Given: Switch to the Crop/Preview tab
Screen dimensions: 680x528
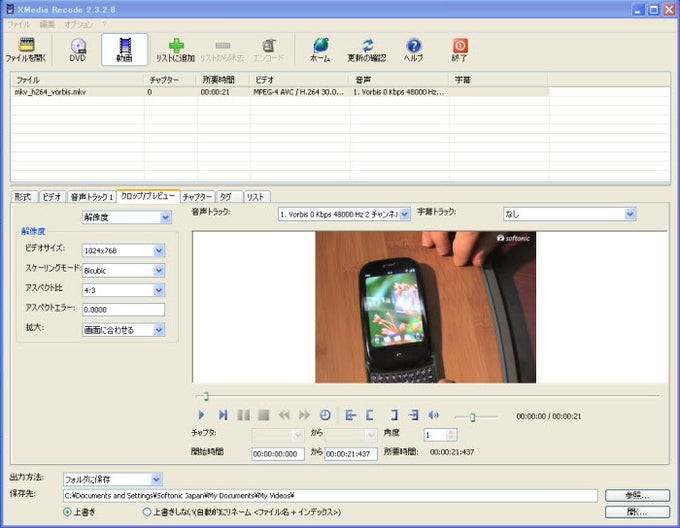Looking at the screenshot, I should click(147, 196).
